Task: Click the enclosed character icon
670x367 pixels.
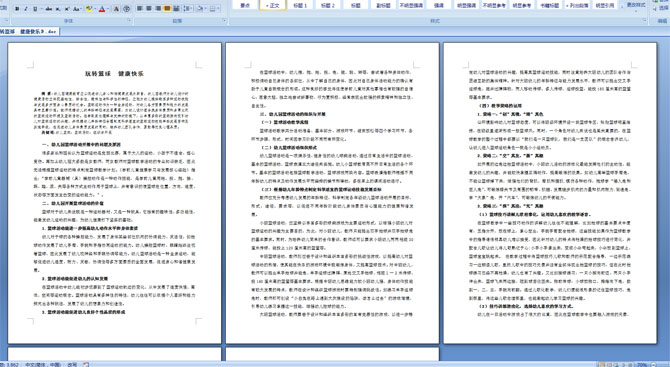Action: [126, 9]
